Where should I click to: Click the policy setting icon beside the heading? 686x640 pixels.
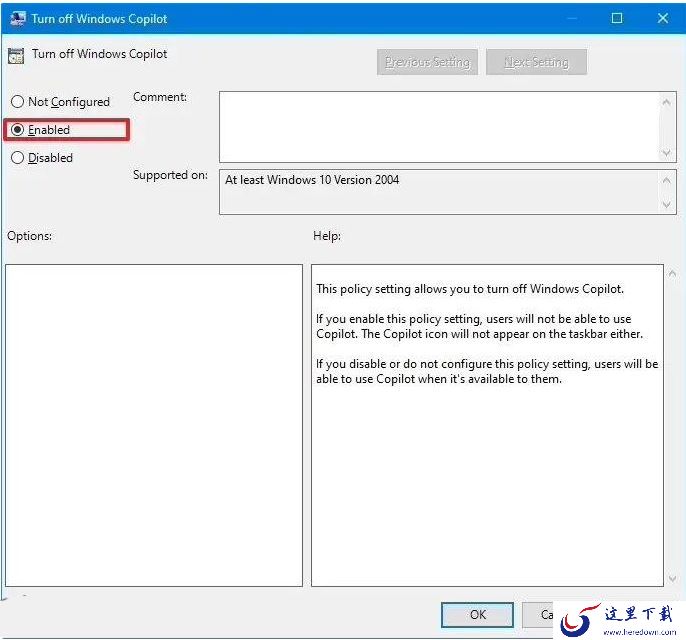point(16,56)
